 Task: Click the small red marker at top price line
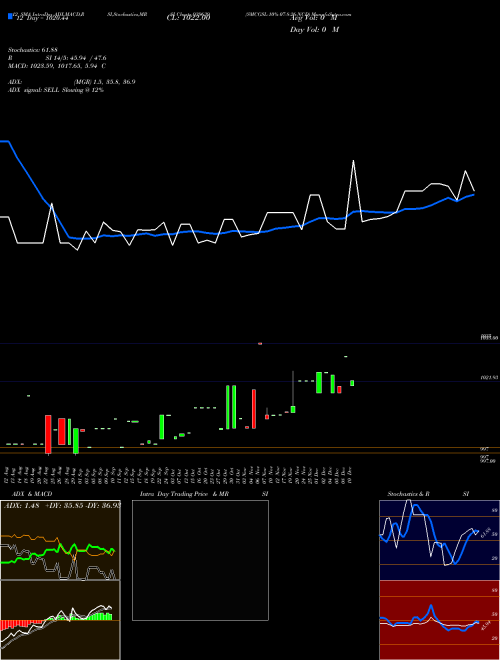coord(260,343)
